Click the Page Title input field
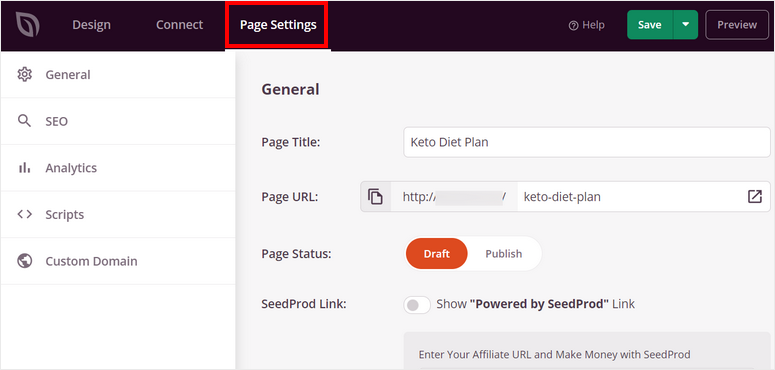775x370 pixels. [587, 142]
